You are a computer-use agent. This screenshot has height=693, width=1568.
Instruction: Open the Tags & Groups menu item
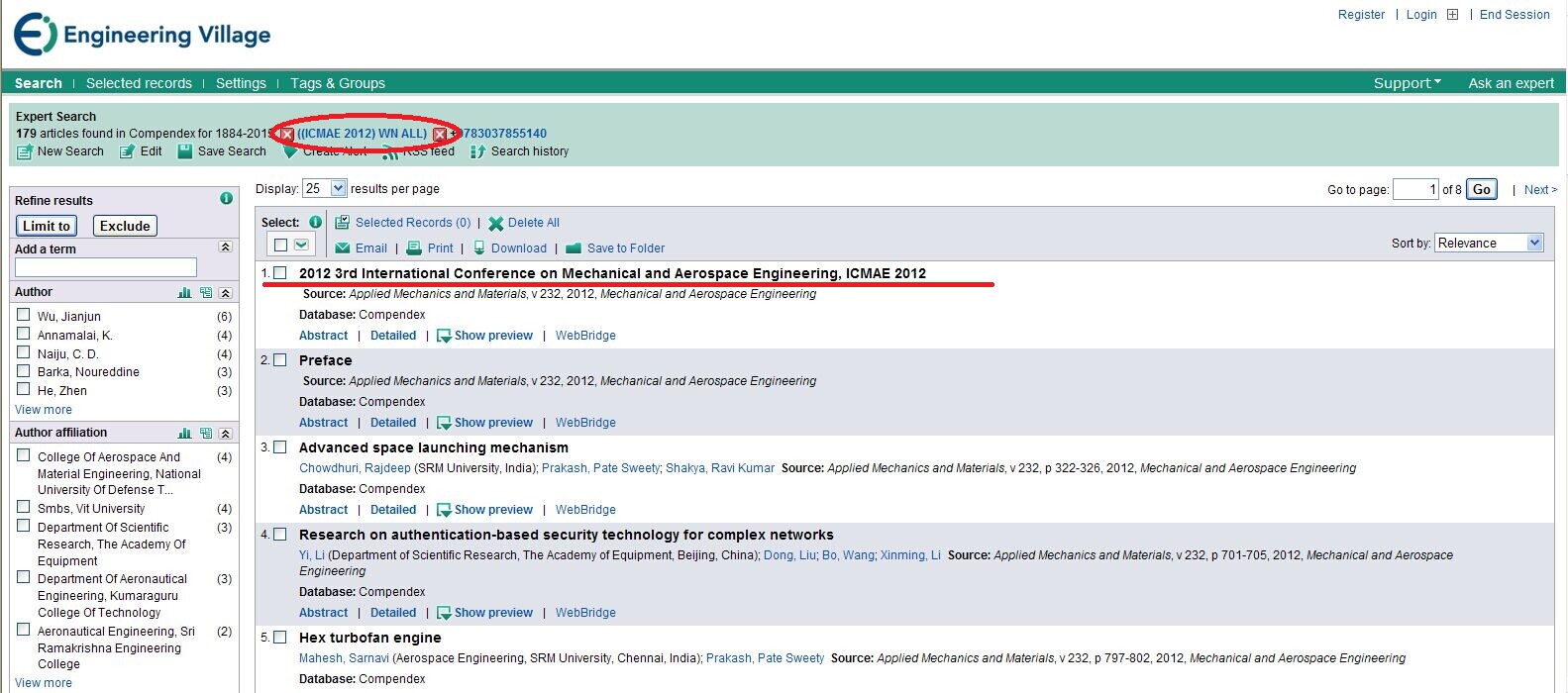(x=338, y=83)
